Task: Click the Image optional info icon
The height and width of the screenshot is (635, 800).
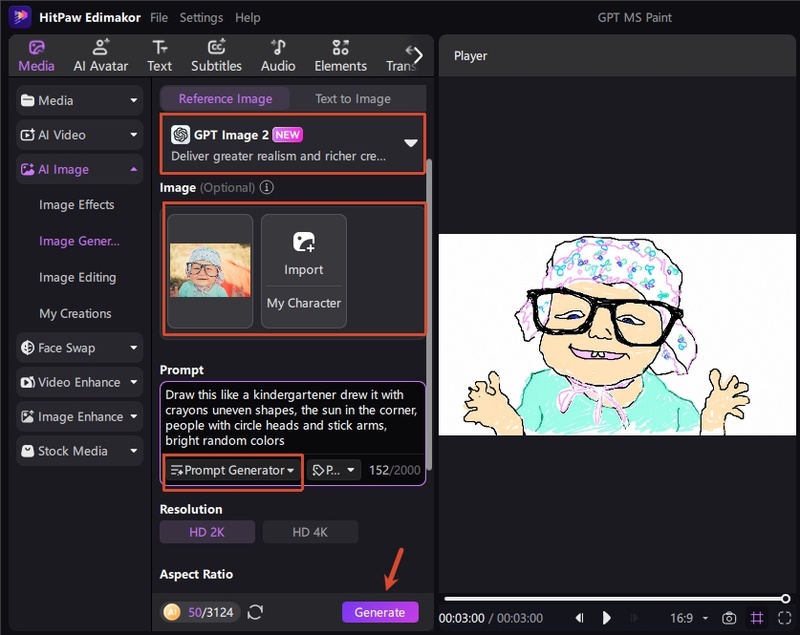Action: (266, 187)
